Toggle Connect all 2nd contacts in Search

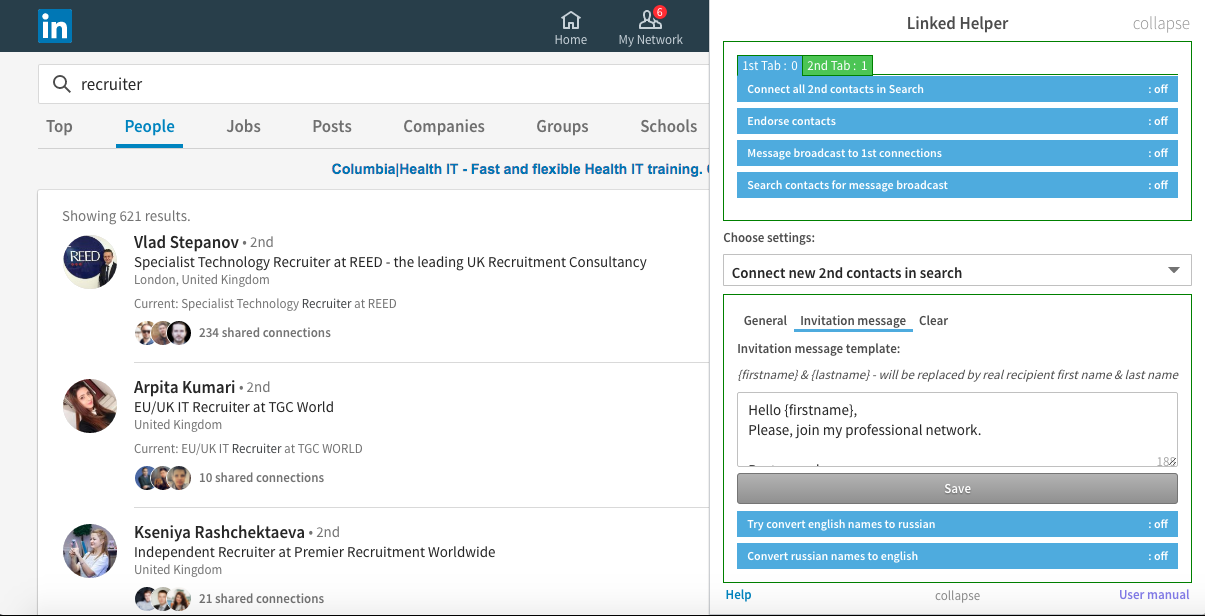(x=957, y=89)
